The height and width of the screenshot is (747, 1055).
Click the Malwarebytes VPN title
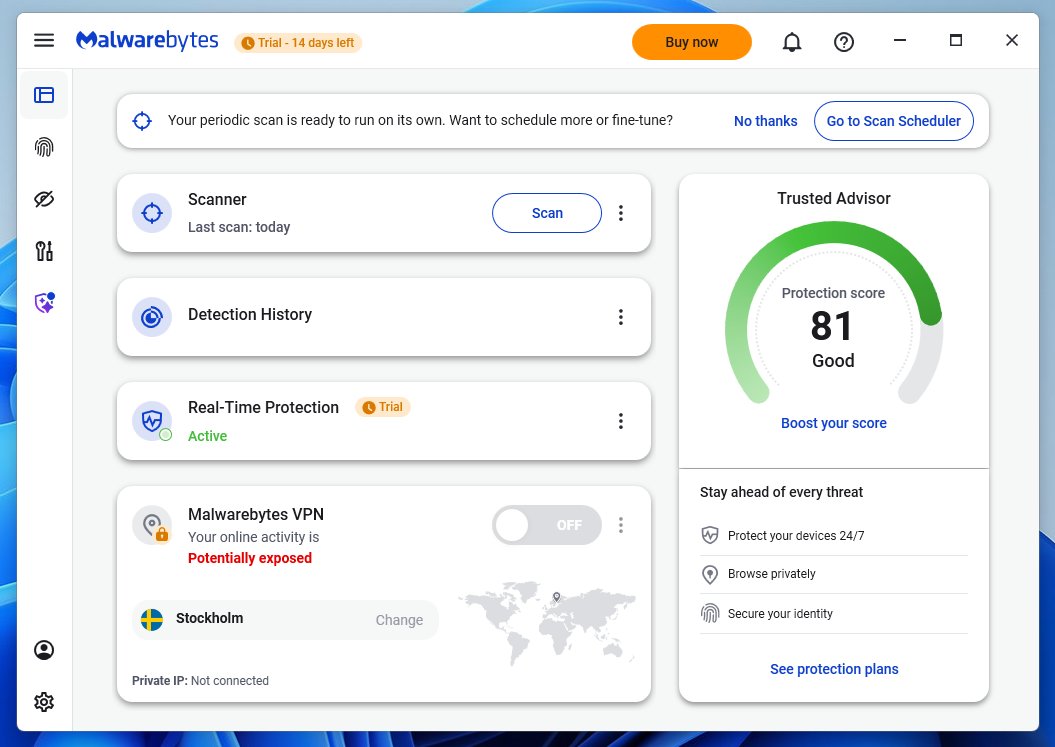[256, 514]
